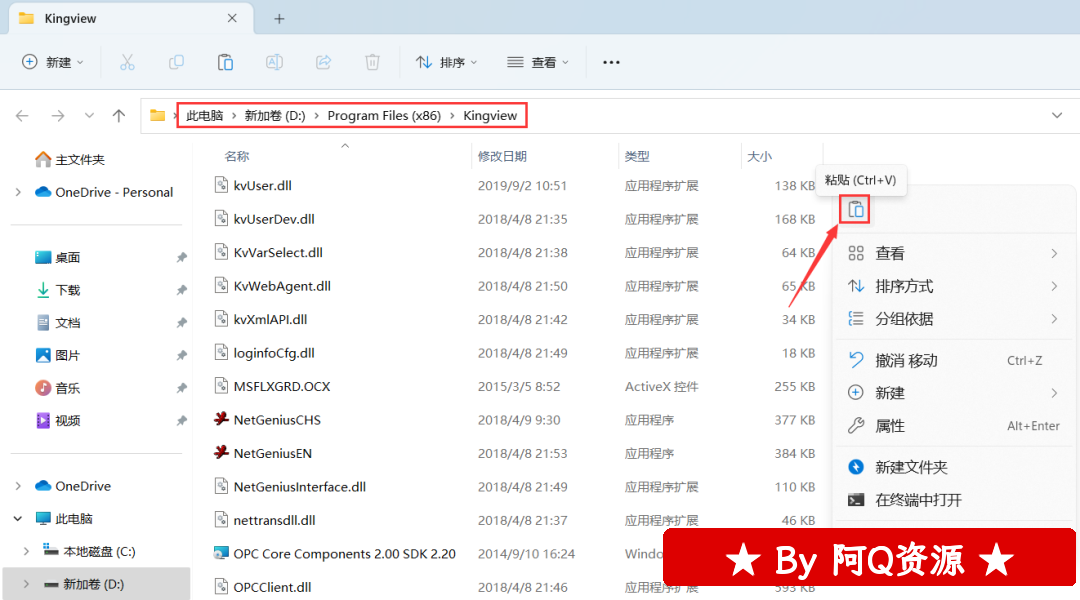This screenshot has width=1080, height=600.
Task: Click the Copy icon in toolbar
Action: coord(176,63)
